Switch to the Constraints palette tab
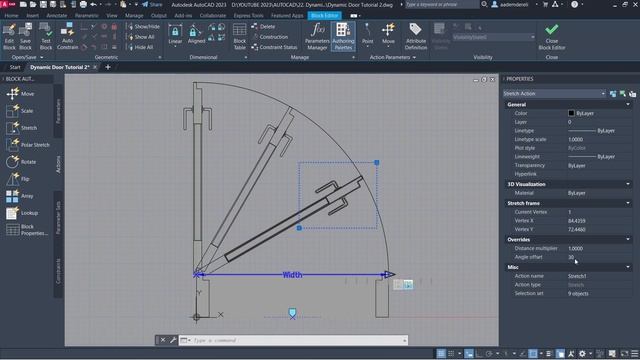 click(58, 271)
